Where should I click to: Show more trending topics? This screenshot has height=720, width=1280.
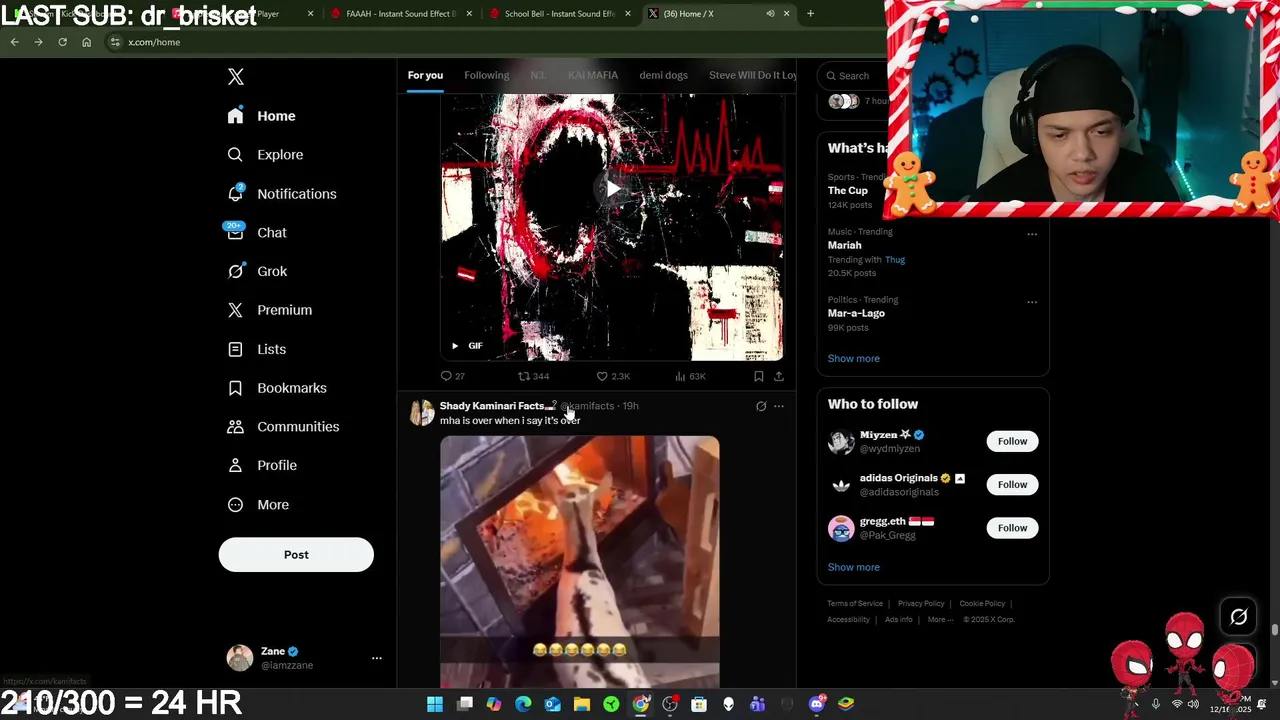(854, 358)
